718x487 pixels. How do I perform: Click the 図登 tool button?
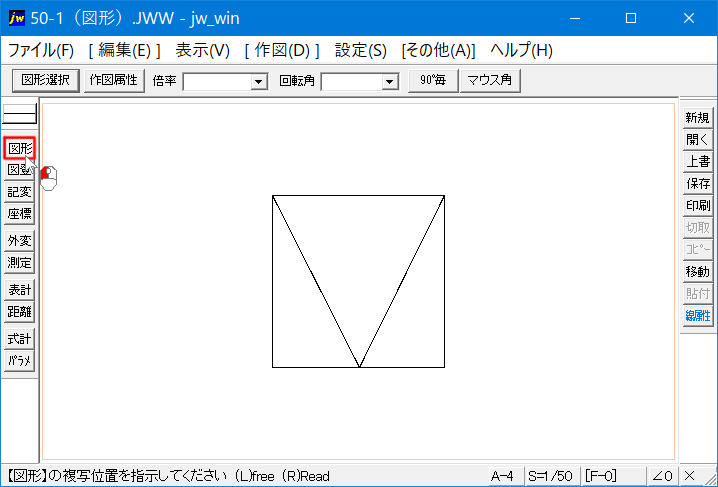coord(20,170)
